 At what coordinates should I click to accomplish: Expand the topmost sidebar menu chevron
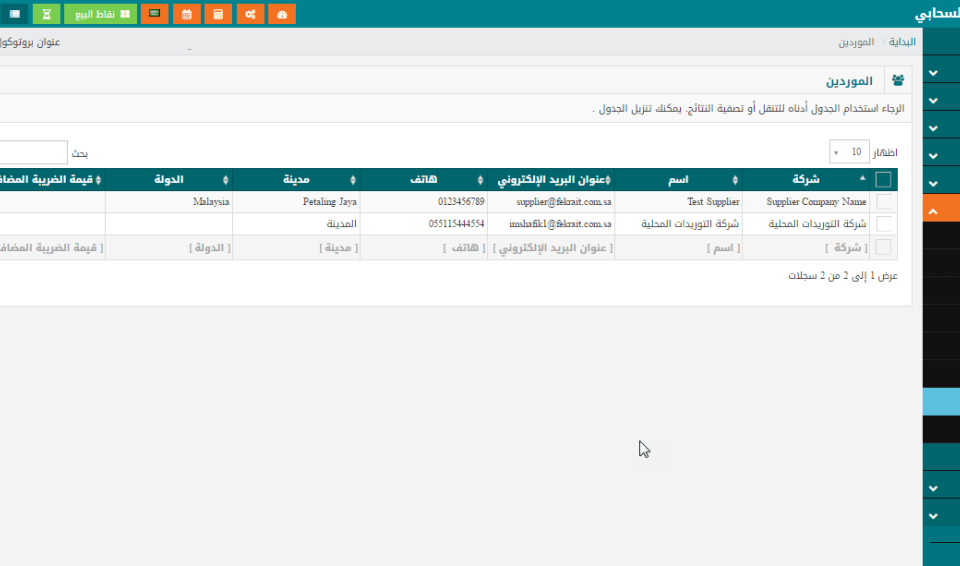click(934, 73)
